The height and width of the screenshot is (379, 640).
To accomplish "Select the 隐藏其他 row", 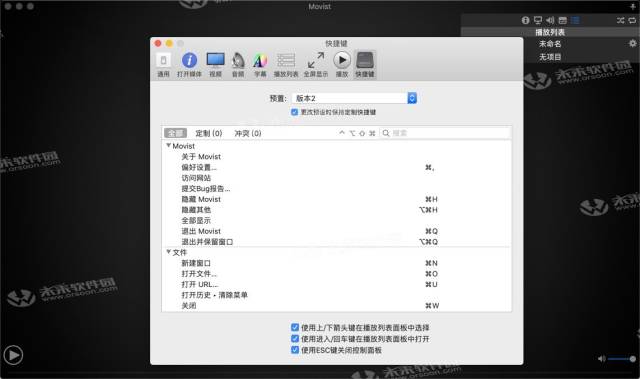I will click(336, 210).
